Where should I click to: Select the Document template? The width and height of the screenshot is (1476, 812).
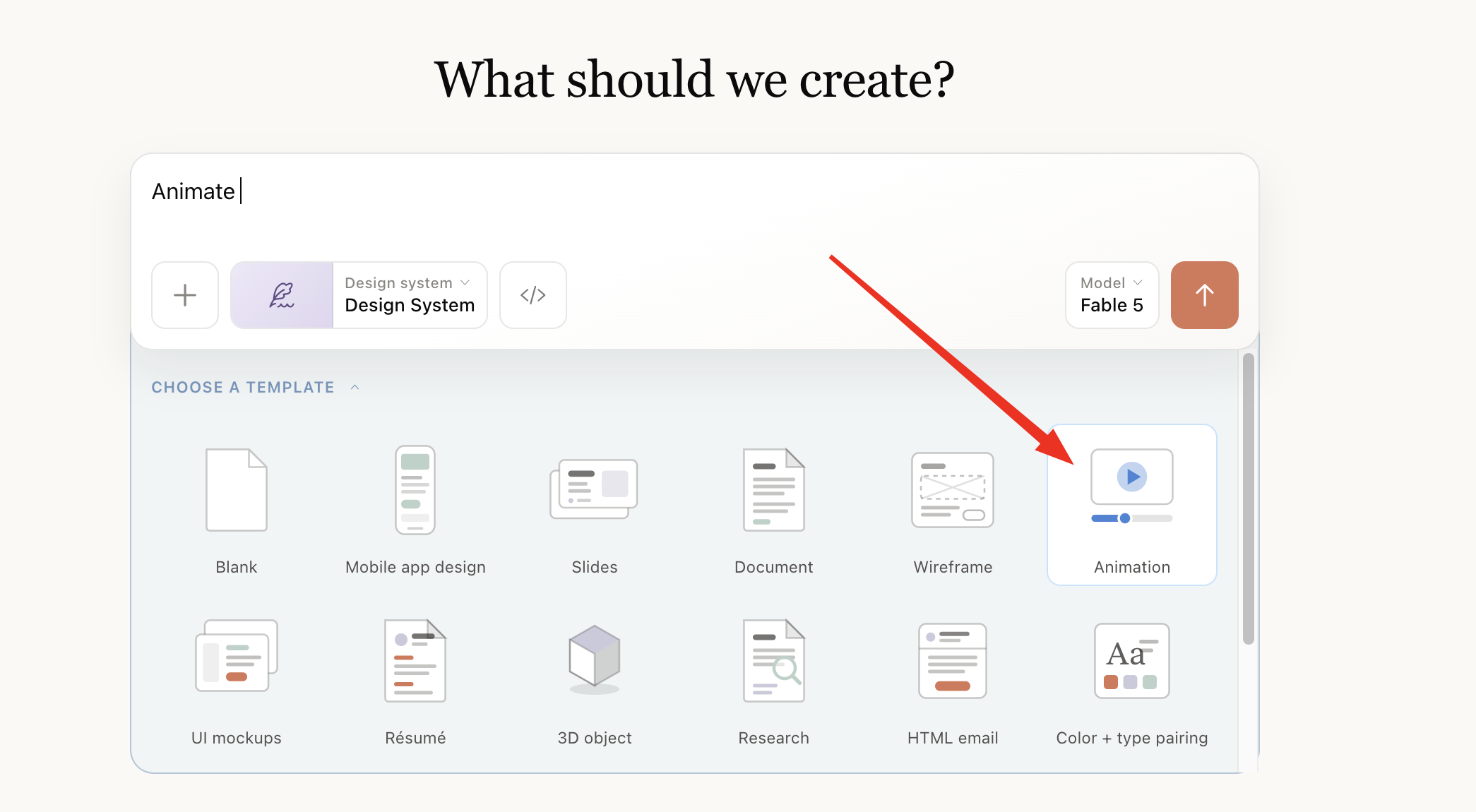tap(773, 510)
